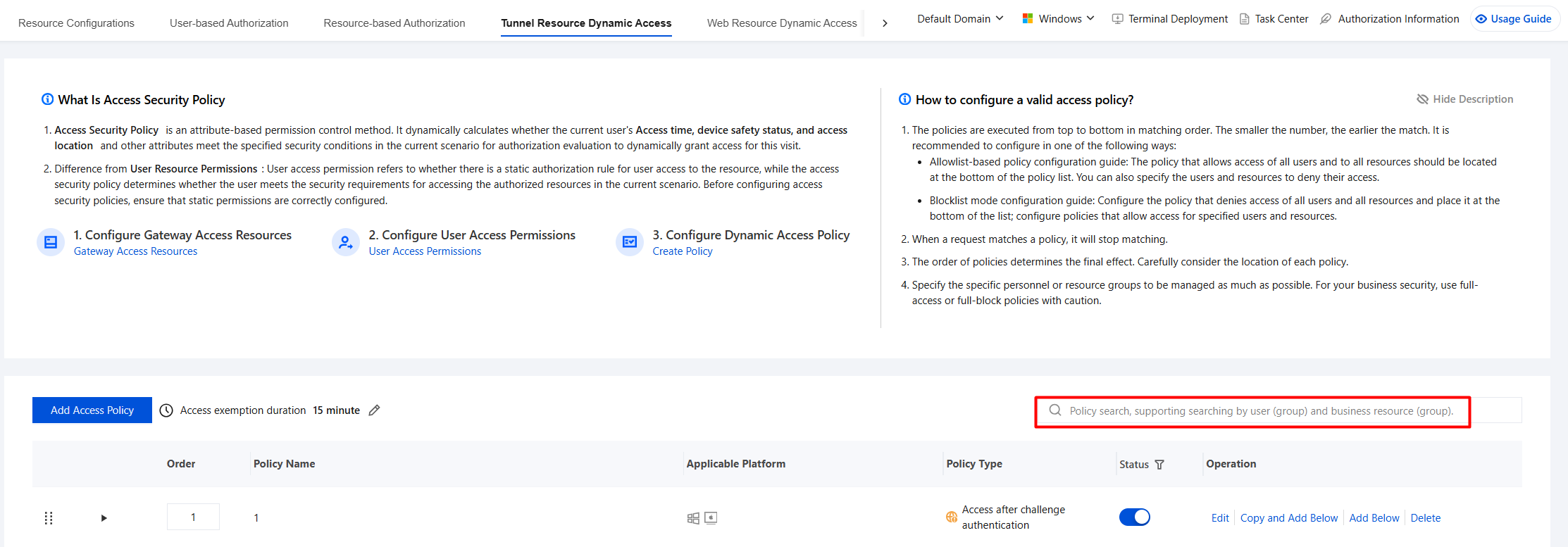Click the drag handle dots on policy row 1

[49, 518]
